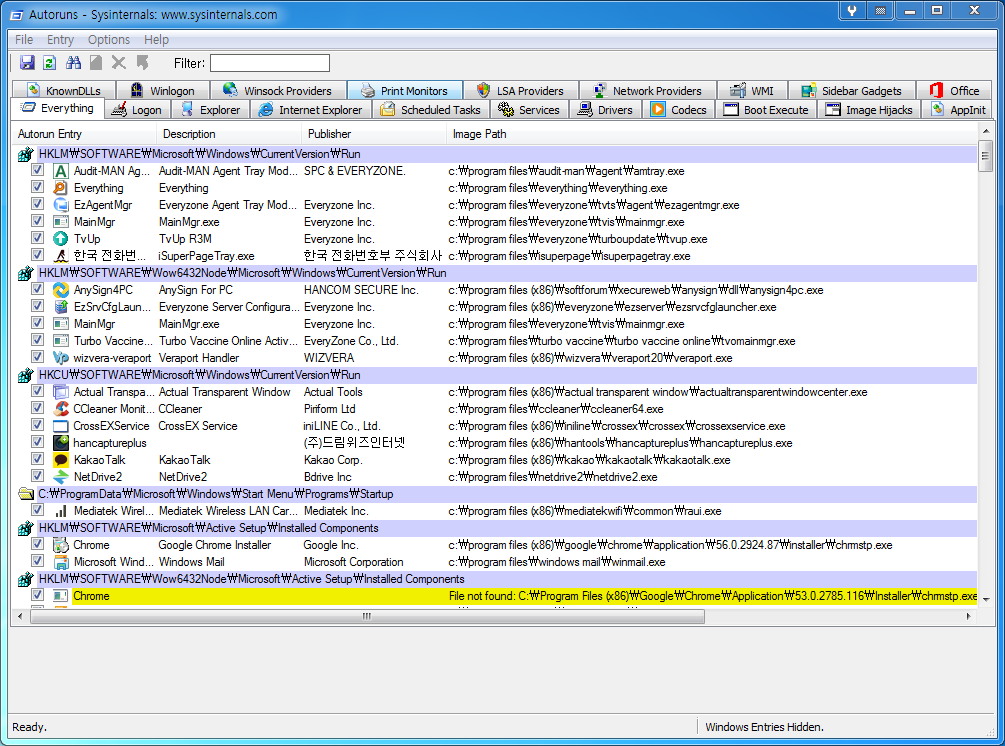Uncheck the AnySign4PC autorun entry
1005x746 pixels.
(37, 289)
